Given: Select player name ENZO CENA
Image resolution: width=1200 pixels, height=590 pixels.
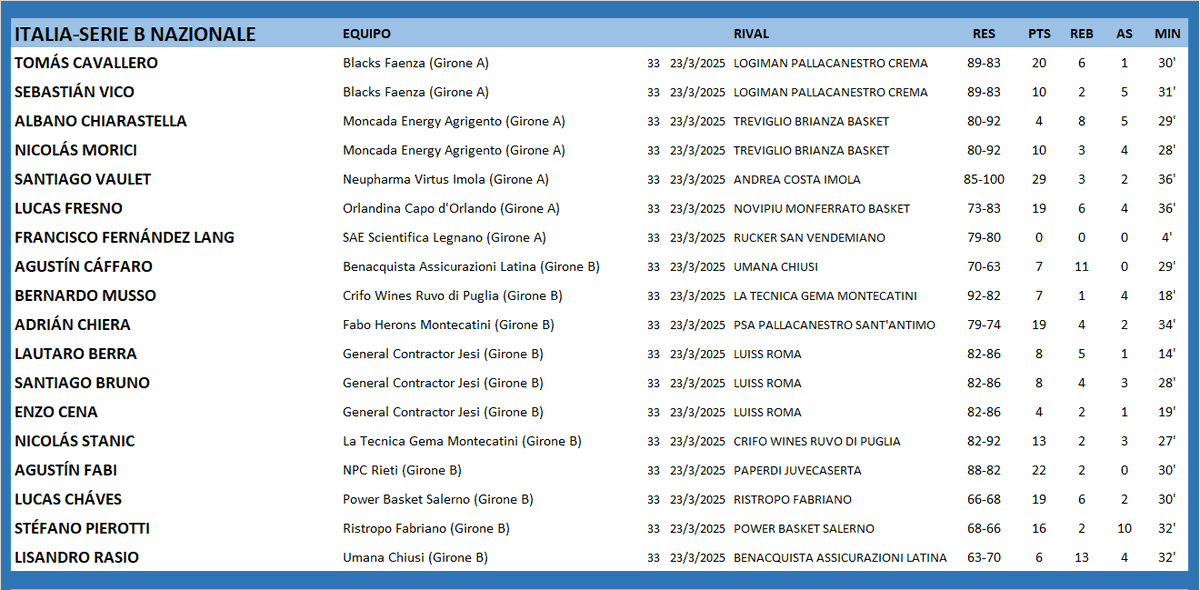Looking at the screenshot, I should (56, 411).
